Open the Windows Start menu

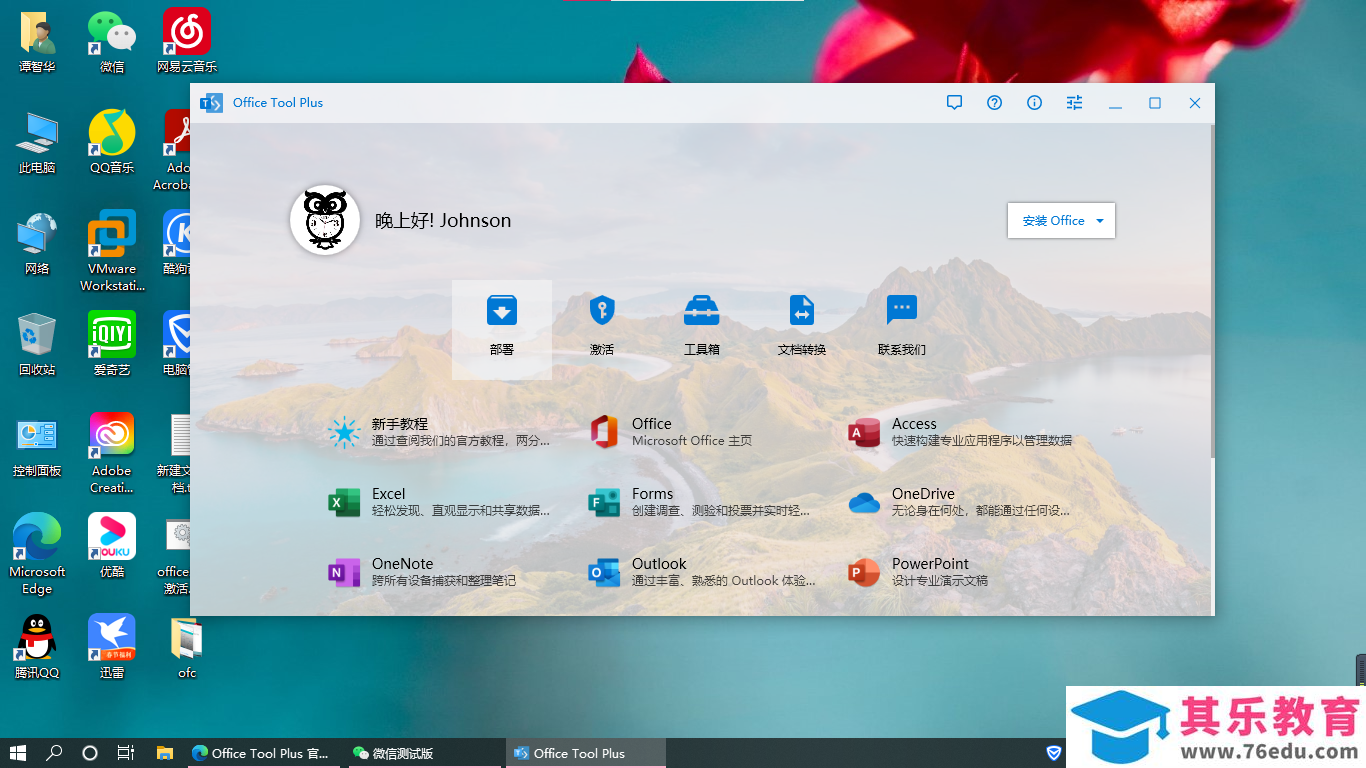pyautogui.click(x=17, y=753)
